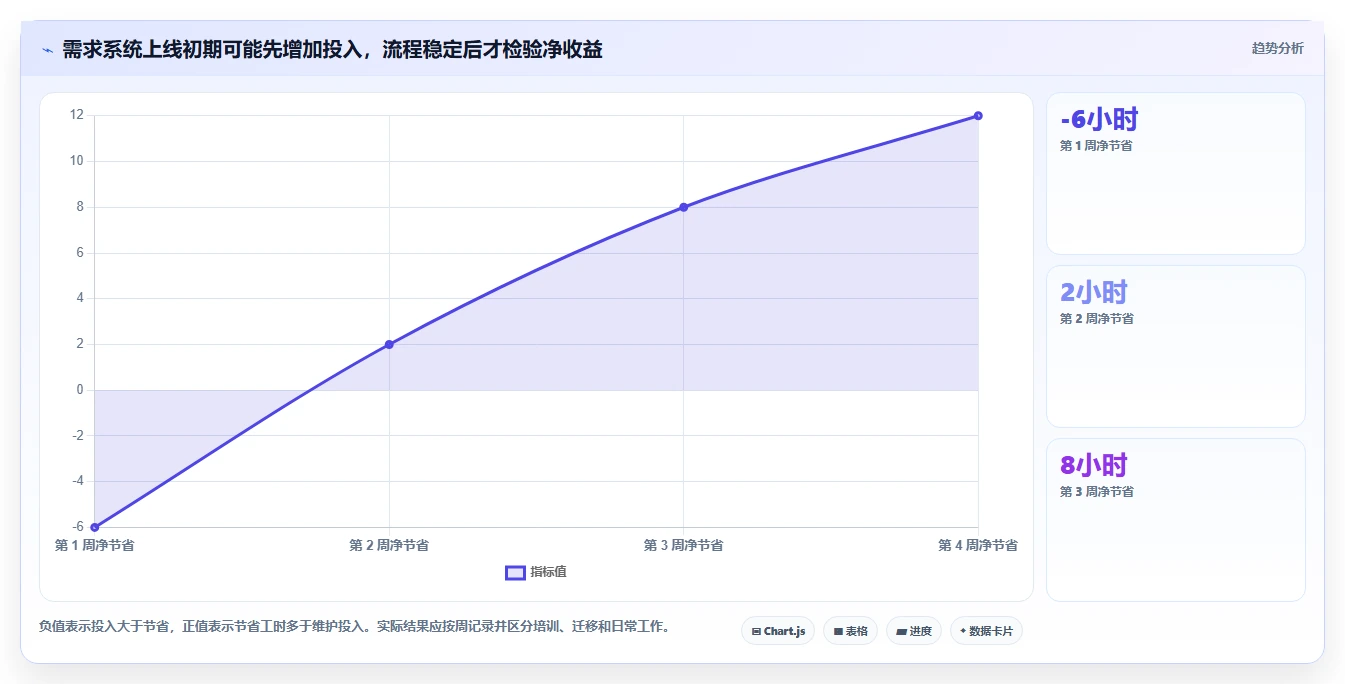Click x-axis label 第 2 周净节省
The height and width of the screenshot is (684, 1345).
389,545
